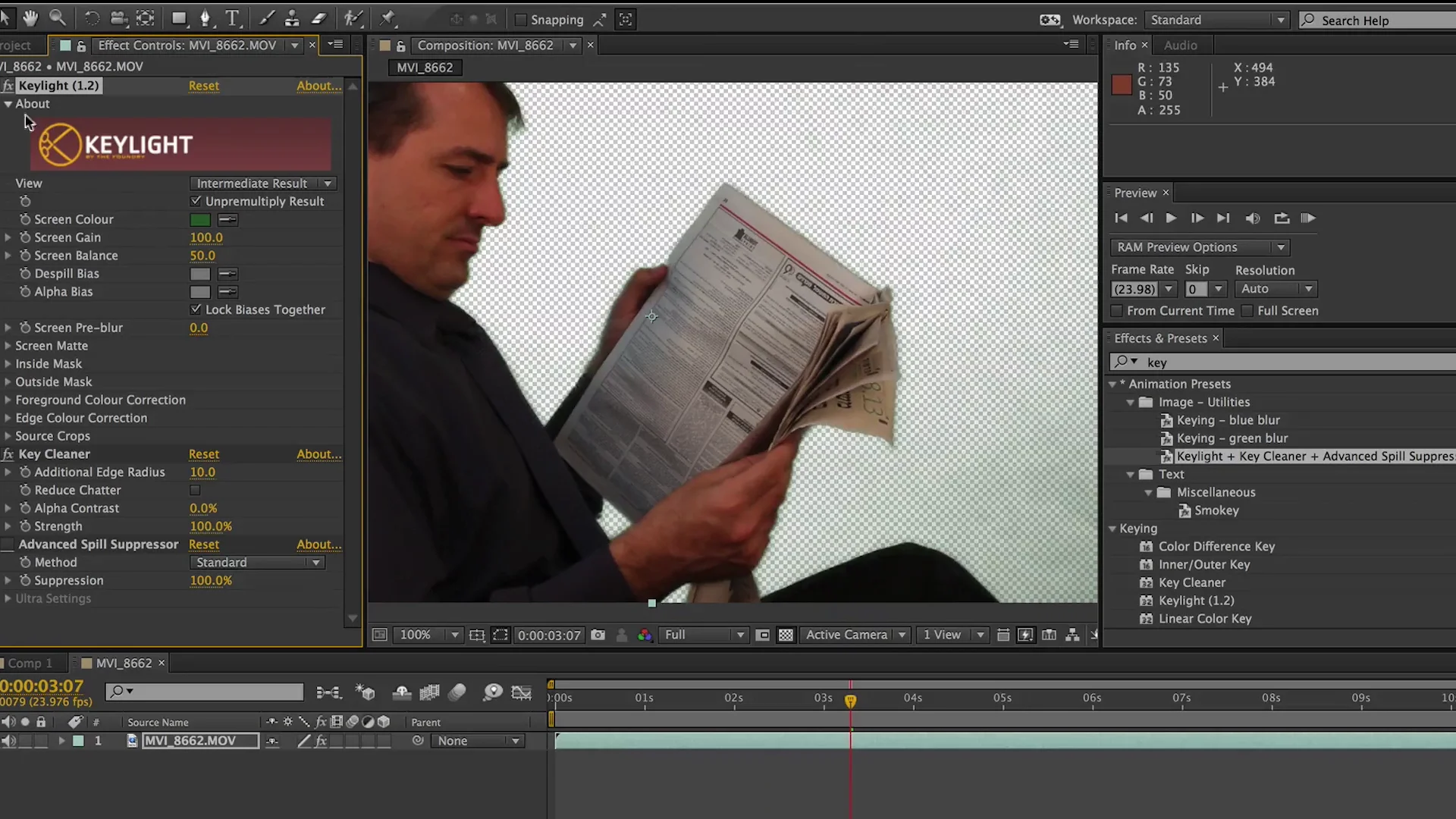
Task: Select the Eraser tool
Action: click(x=319, y=18)
